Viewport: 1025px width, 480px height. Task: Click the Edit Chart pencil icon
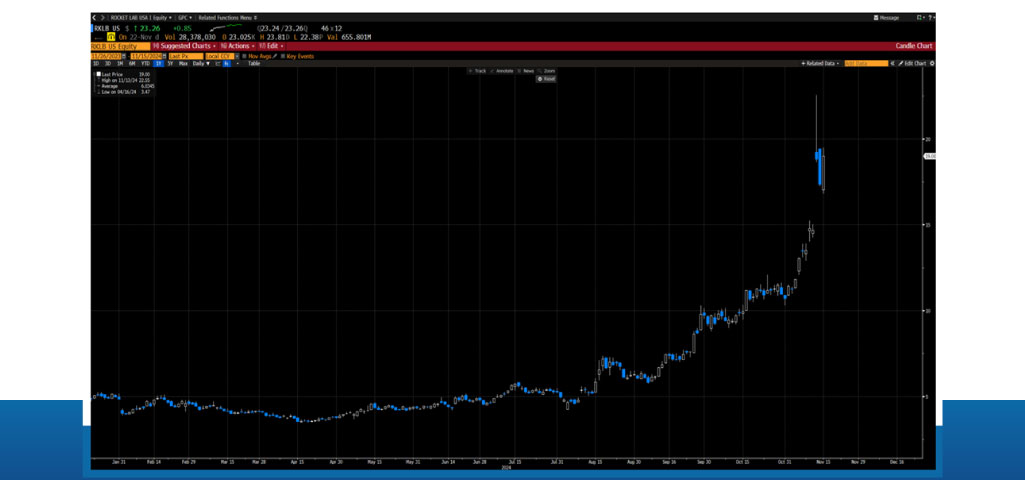900,63
